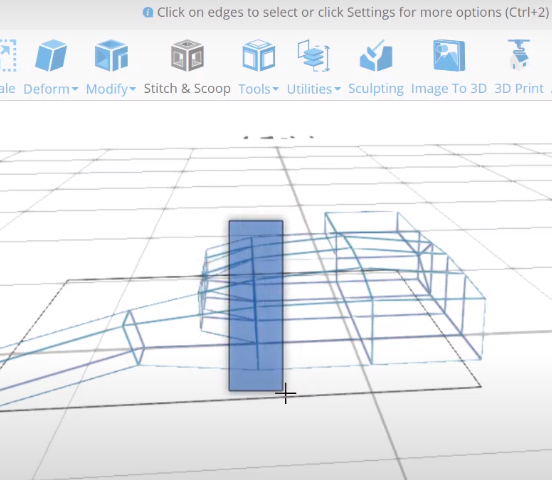The width and height of the screenshot is (552, 480).
Task: Click the Image To 3D label
Action: click(x=449, y=88)
